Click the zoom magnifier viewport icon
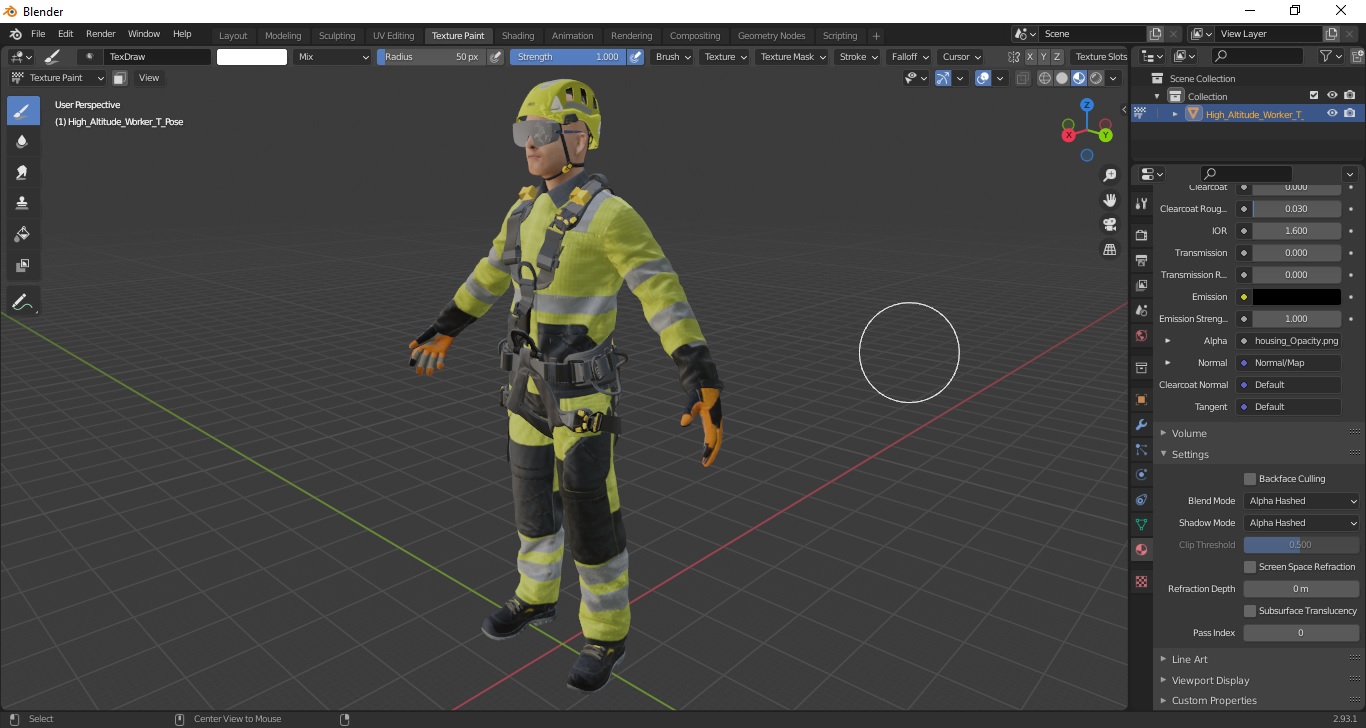 [x=1109, y=175]
